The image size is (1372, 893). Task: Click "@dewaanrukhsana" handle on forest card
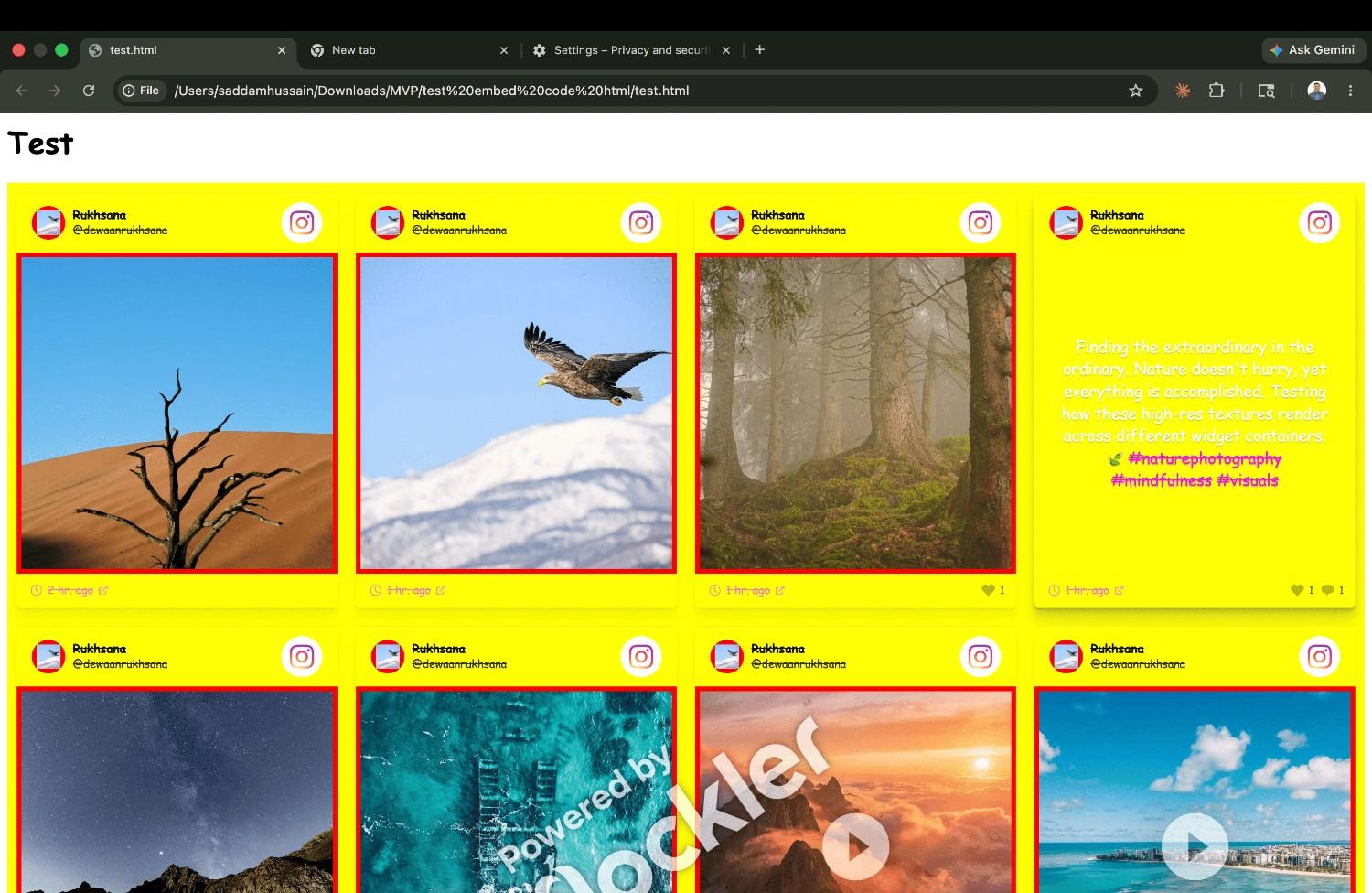pos(799,231)
